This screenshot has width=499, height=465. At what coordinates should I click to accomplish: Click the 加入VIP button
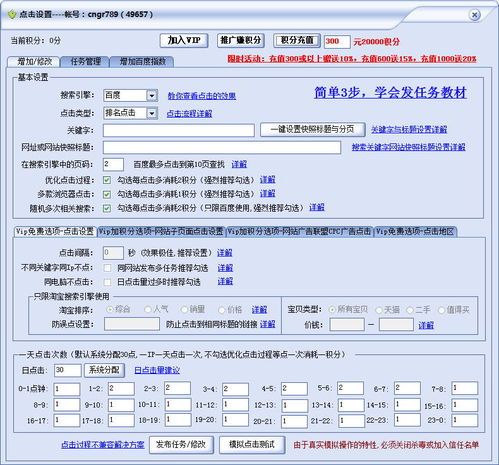pos(184,41)
